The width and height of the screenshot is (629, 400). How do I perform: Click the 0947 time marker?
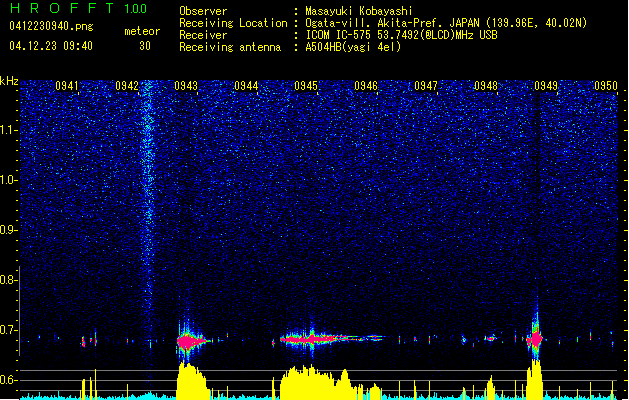pos(426,86)
